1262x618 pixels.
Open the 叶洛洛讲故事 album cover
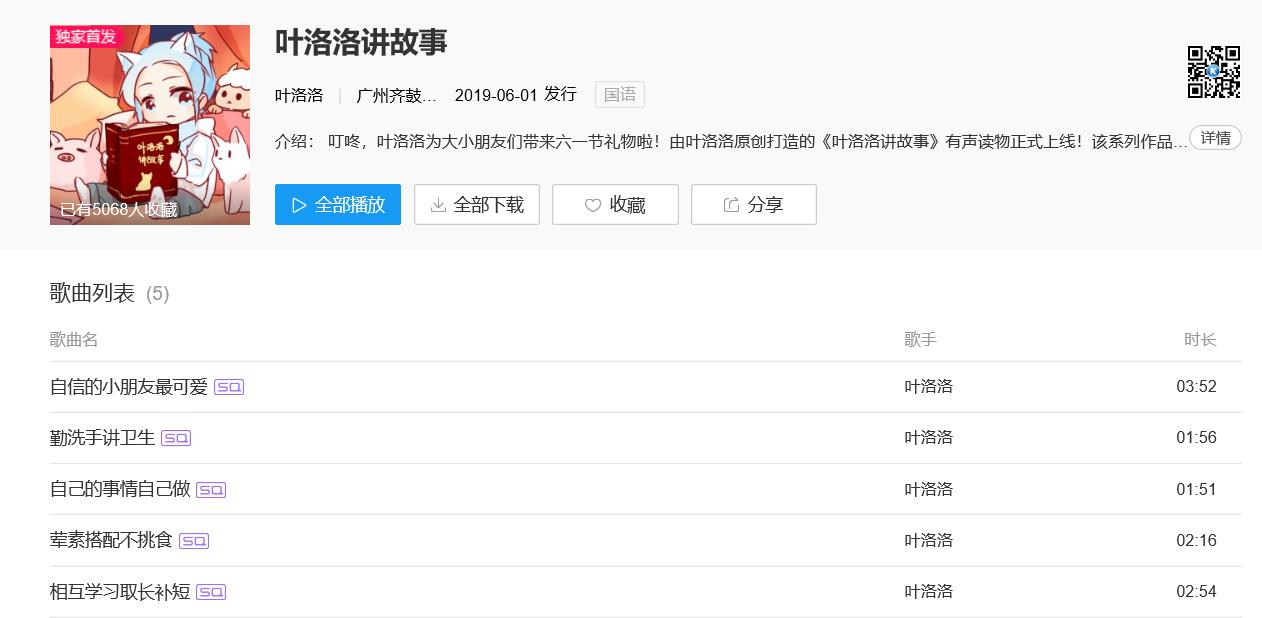click(150, 125)
